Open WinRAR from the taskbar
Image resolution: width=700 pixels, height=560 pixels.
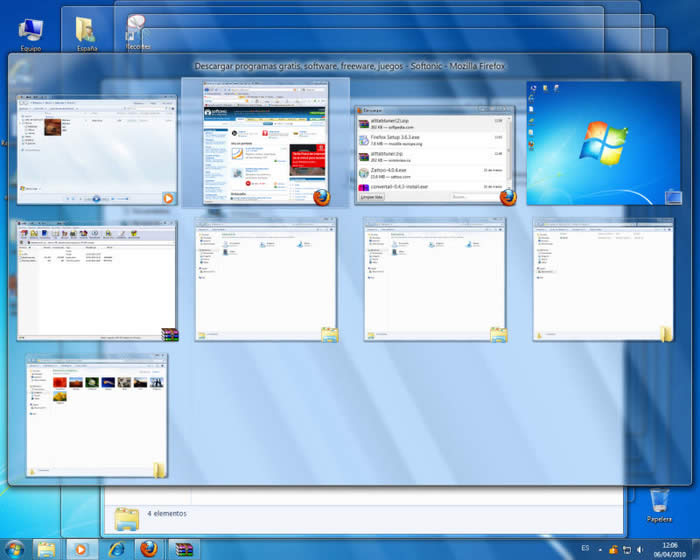point(183,549)
